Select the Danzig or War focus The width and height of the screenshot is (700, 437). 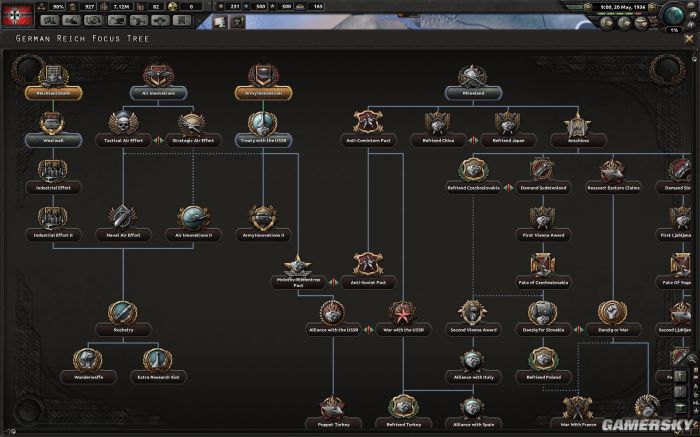click(613, 320)
